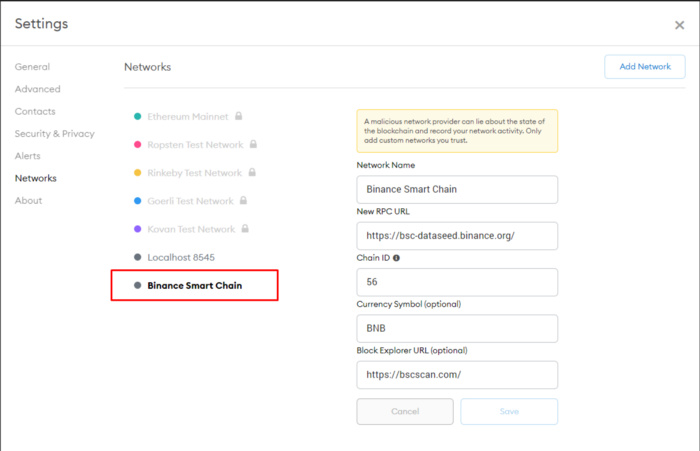700x451 pixels.
Task: Switch to Security & Privacy settings
Action: (54, 133)
